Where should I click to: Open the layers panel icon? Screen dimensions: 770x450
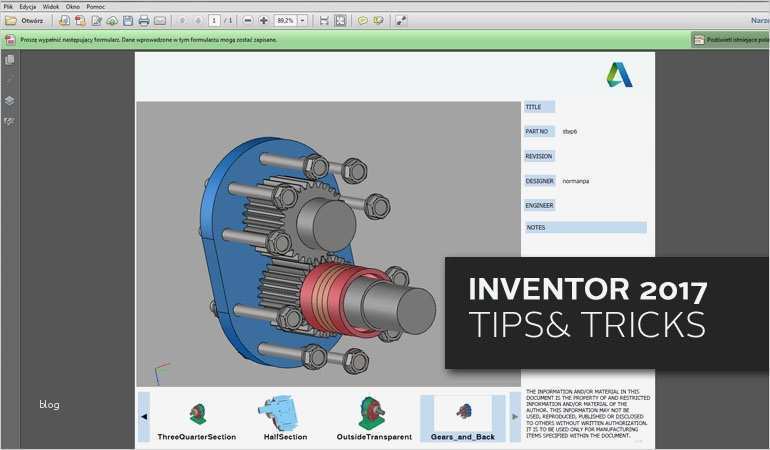[9, 101]
